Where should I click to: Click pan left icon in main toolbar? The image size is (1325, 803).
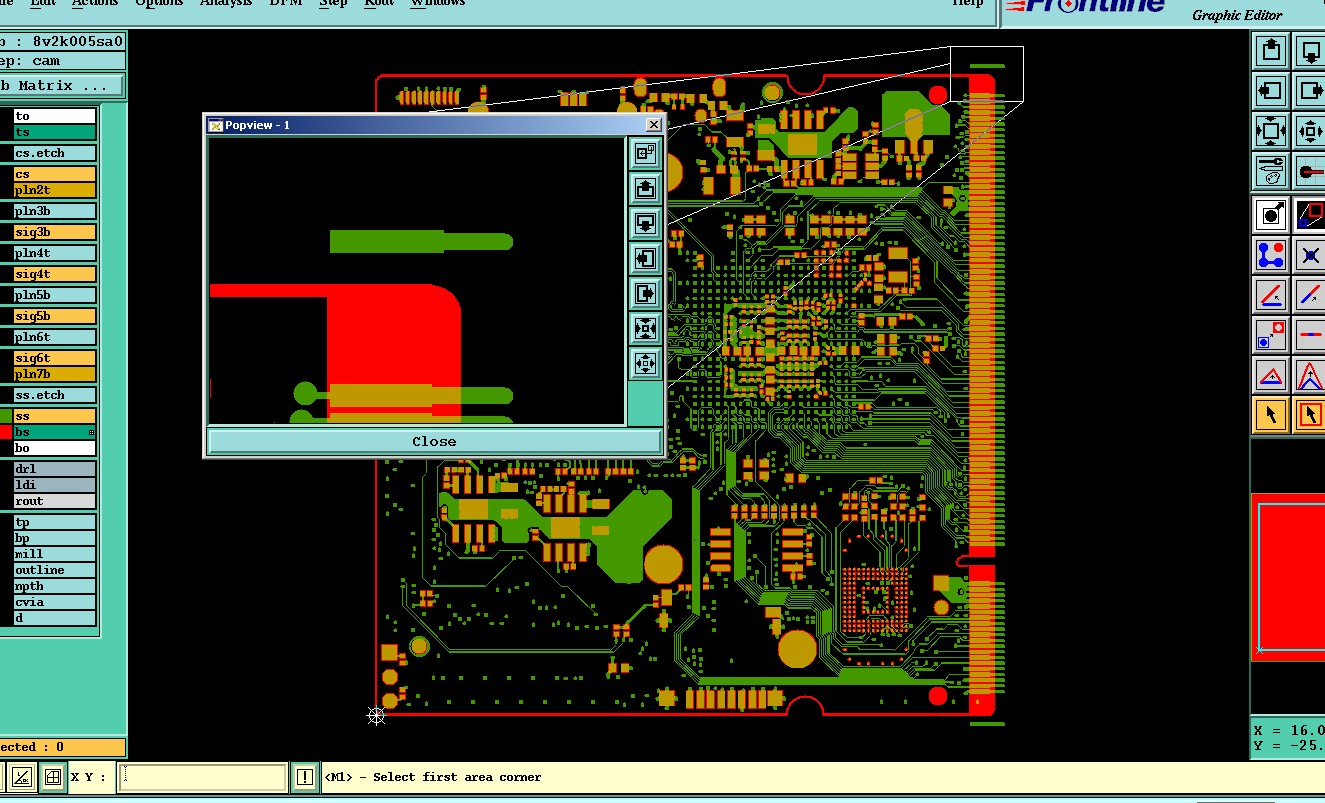click(1270, 91)
